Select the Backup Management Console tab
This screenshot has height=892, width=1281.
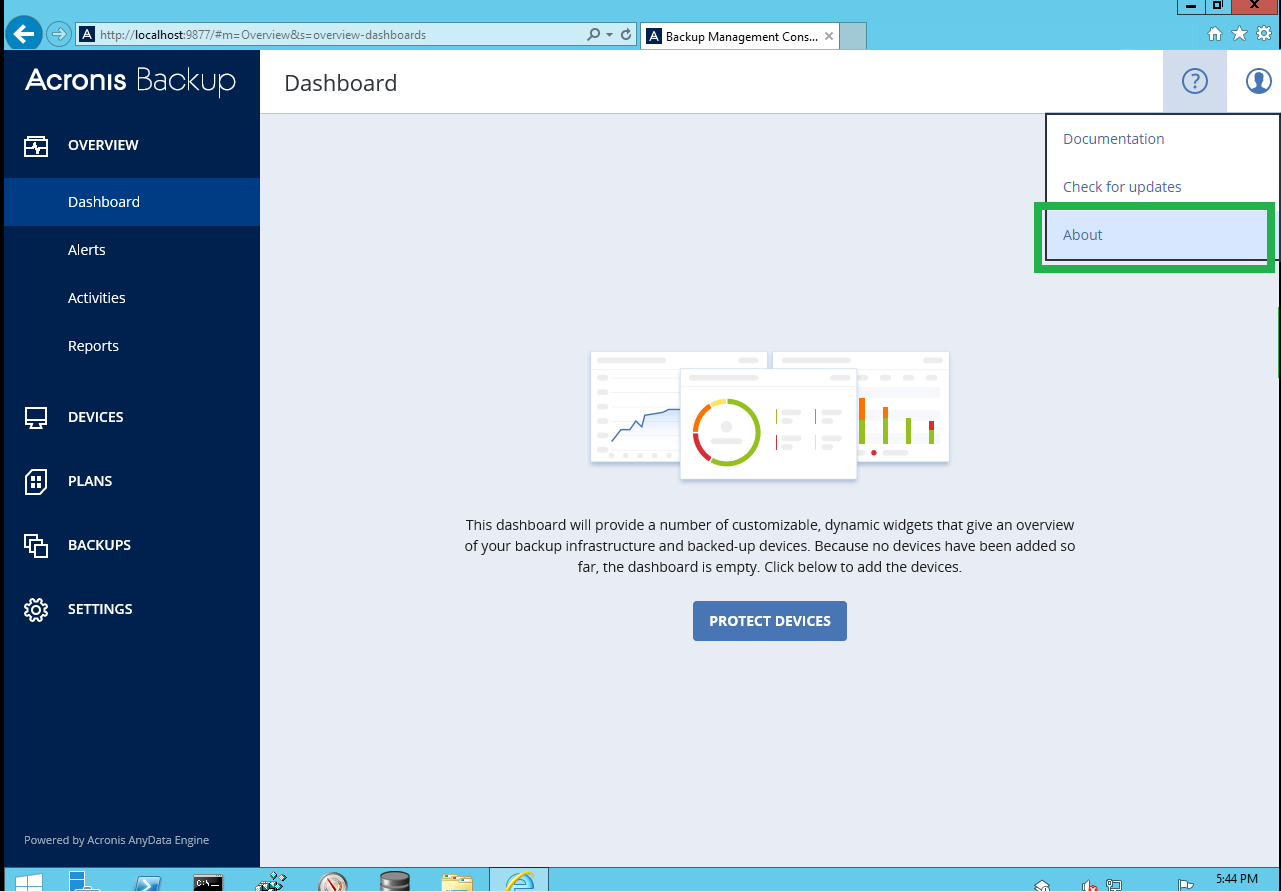[x=740, y=36]
